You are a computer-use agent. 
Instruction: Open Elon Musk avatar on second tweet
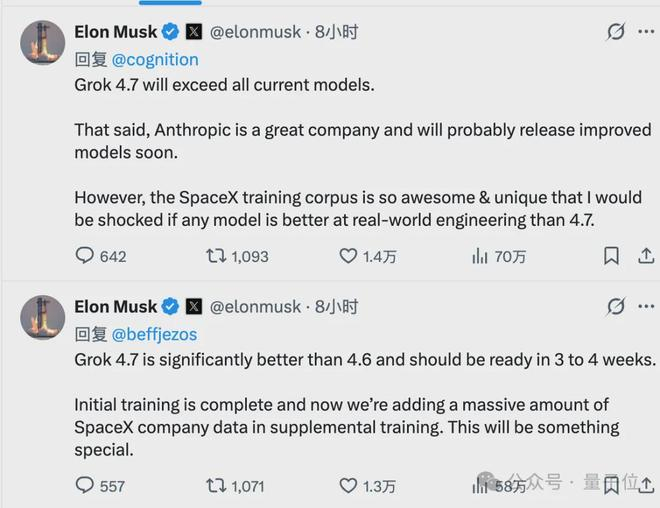43,317
